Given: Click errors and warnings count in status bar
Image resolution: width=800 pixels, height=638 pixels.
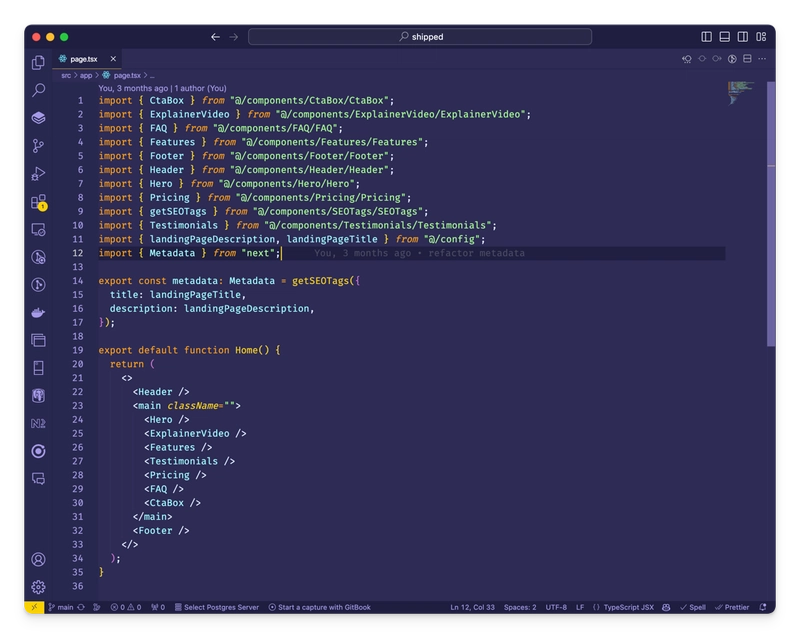Looking at the screenshot, I should (126, 607).
